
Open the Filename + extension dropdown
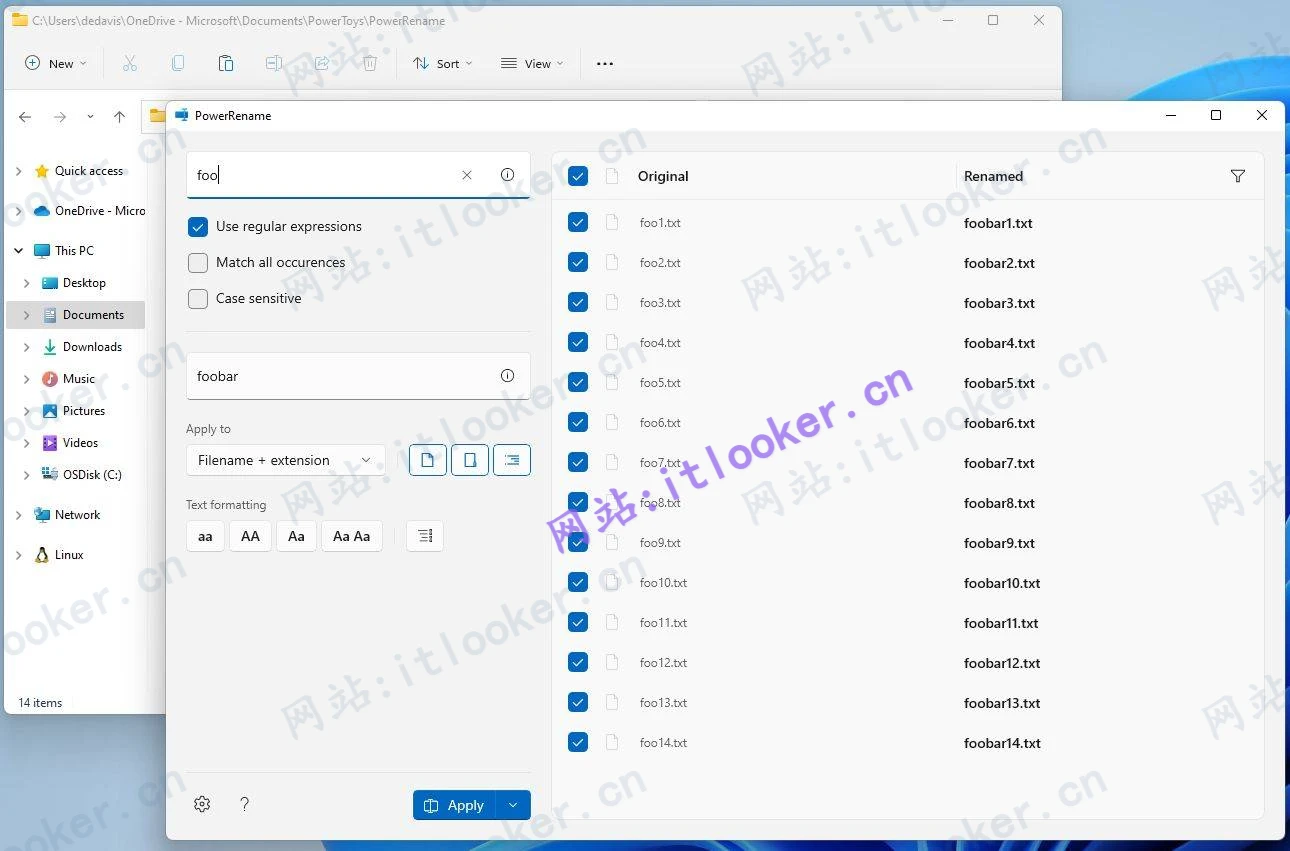click(286, 460)
